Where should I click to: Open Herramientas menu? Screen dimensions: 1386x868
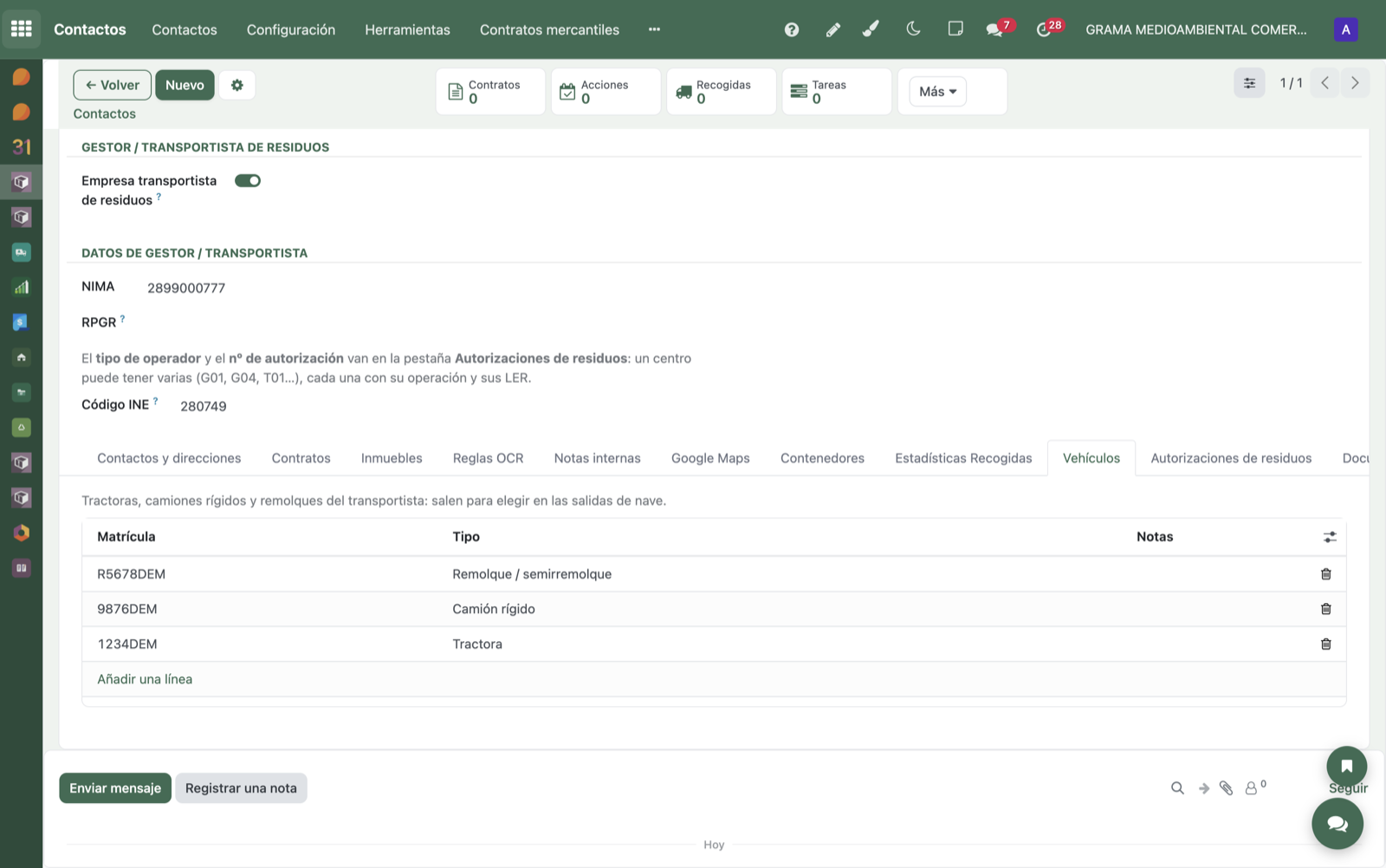(x=407, y=29)
